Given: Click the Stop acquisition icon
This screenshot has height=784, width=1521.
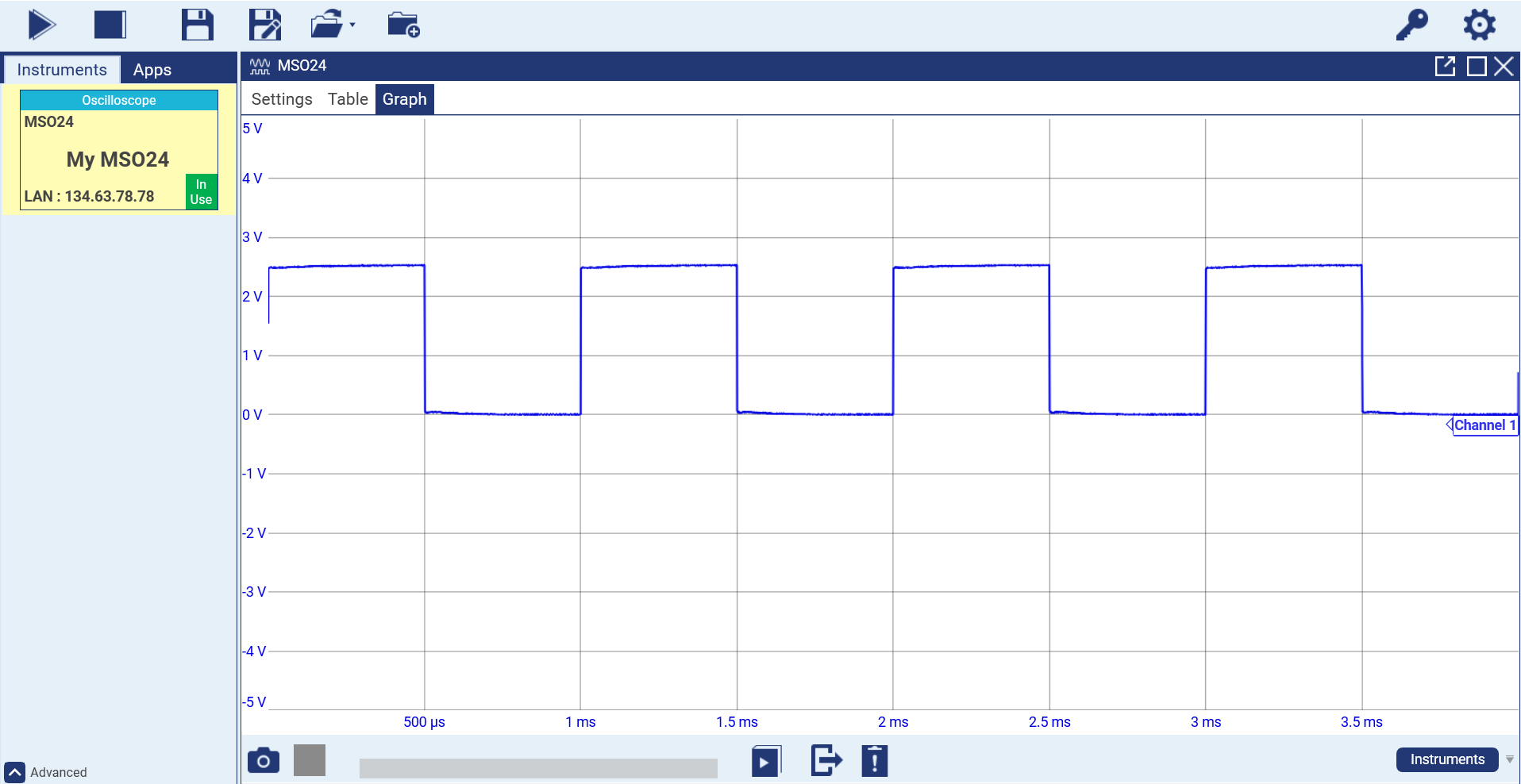Looking at the screenshot, I should pyautogui.click(x=110, y=25).
